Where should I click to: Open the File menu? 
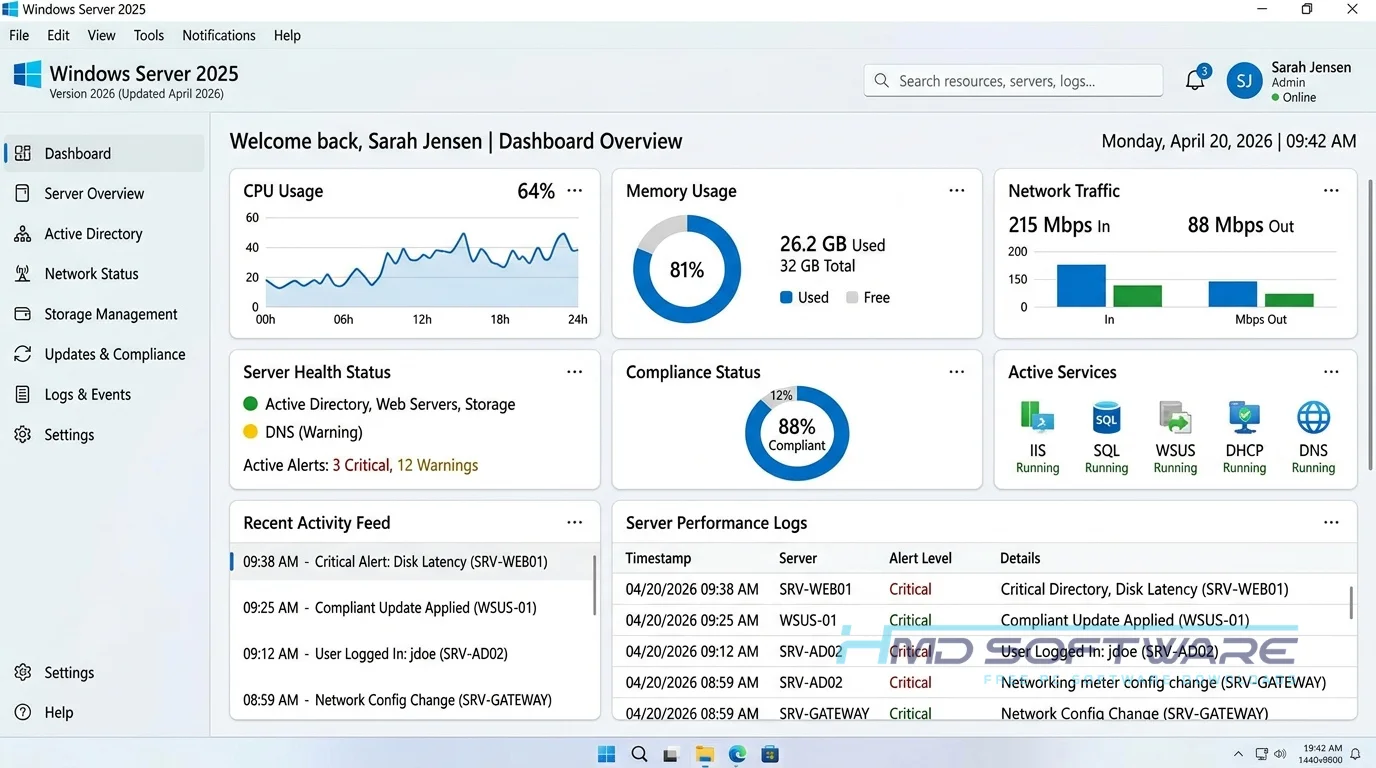point(19,35)
